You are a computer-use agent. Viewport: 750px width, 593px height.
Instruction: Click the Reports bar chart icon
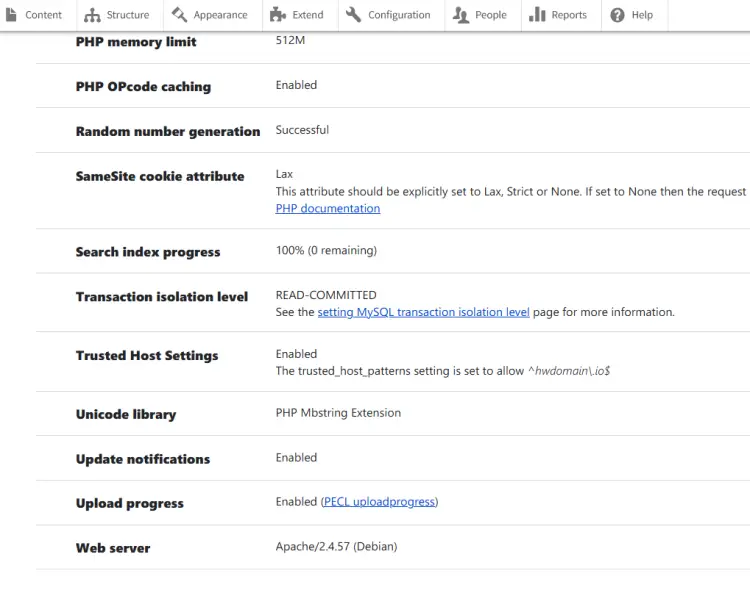tap(537, 15)
